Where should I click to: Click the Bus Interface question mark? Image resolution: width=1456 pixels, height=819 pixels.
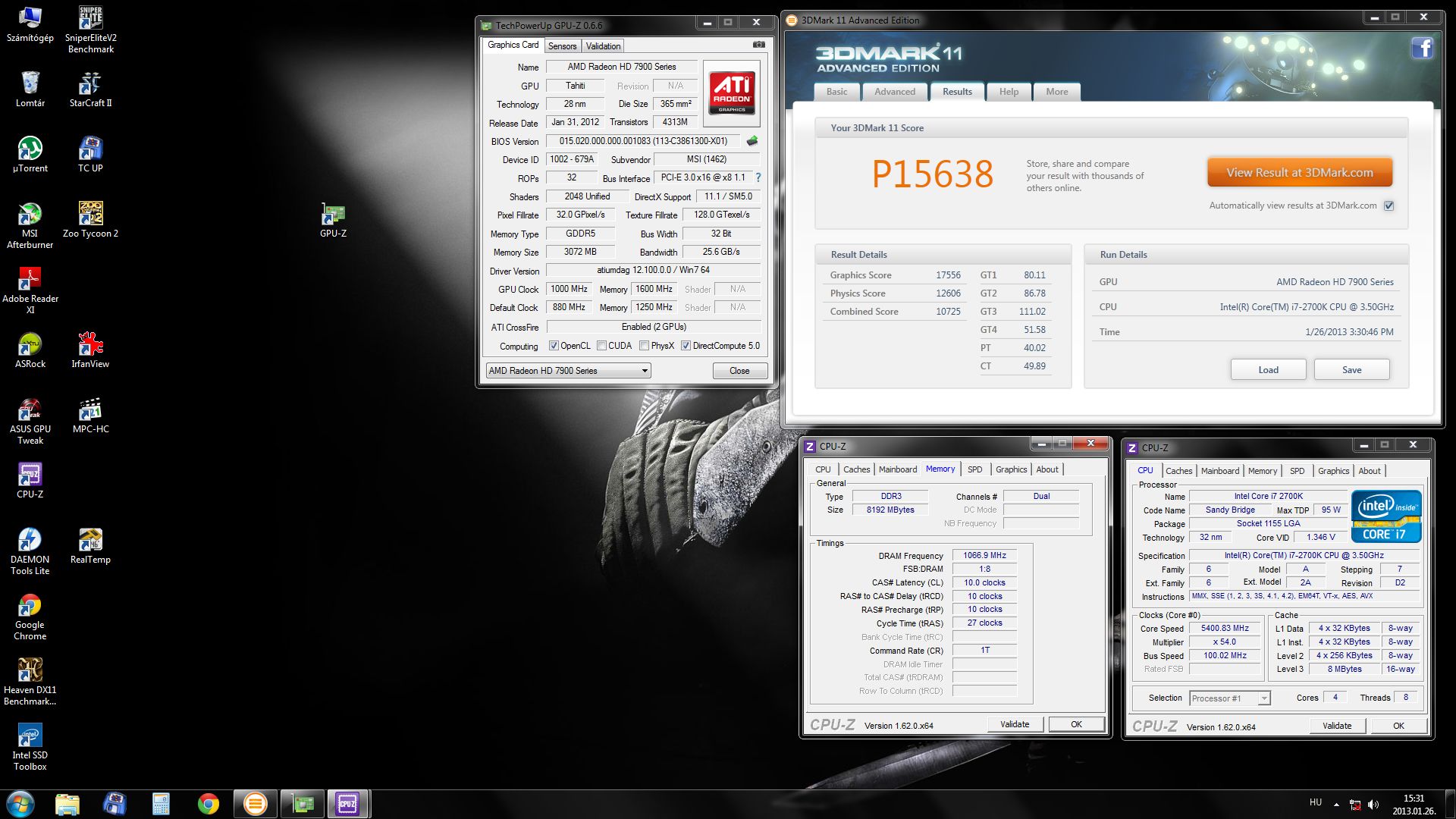[758, 177]
